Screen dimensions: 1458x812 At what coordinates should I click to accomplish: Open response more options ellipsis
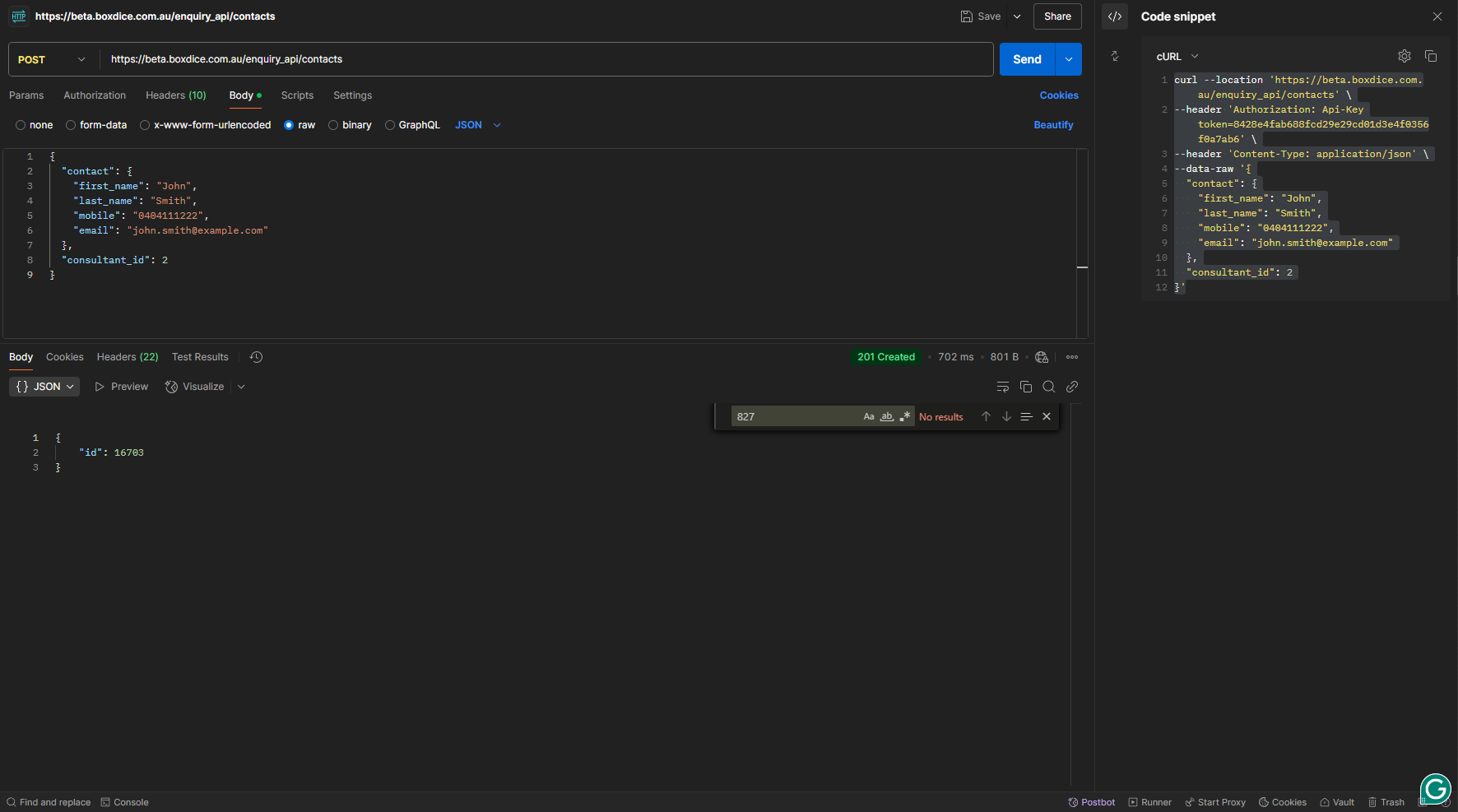(1072, 357)
